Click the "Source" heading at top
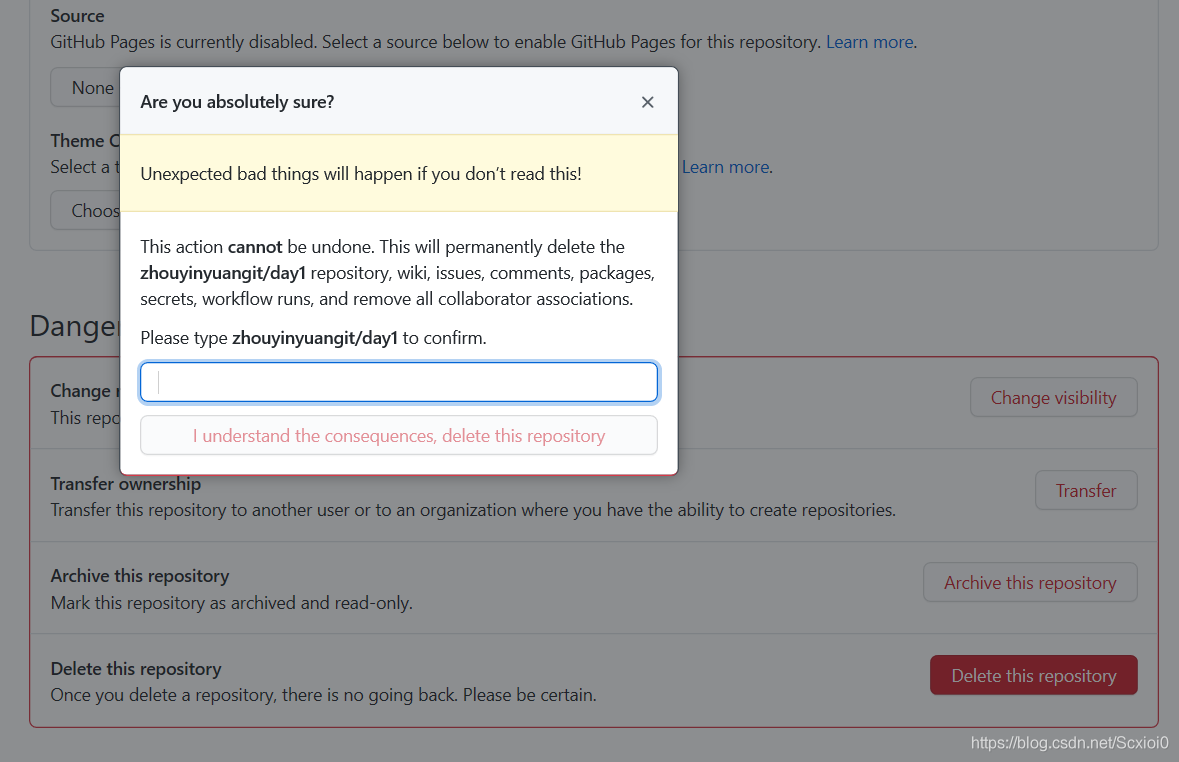The width and height of the screenshot is (1179, 762). 77,16
